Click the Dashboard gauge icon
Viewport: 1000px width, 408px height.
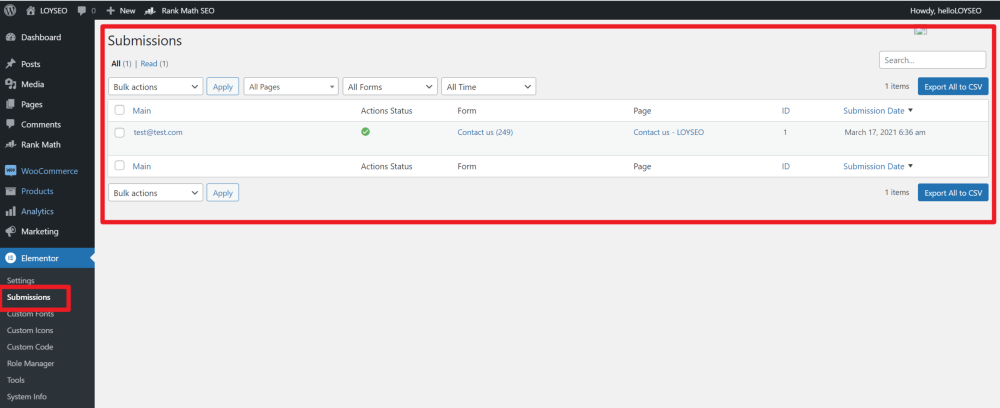point(10,38)
